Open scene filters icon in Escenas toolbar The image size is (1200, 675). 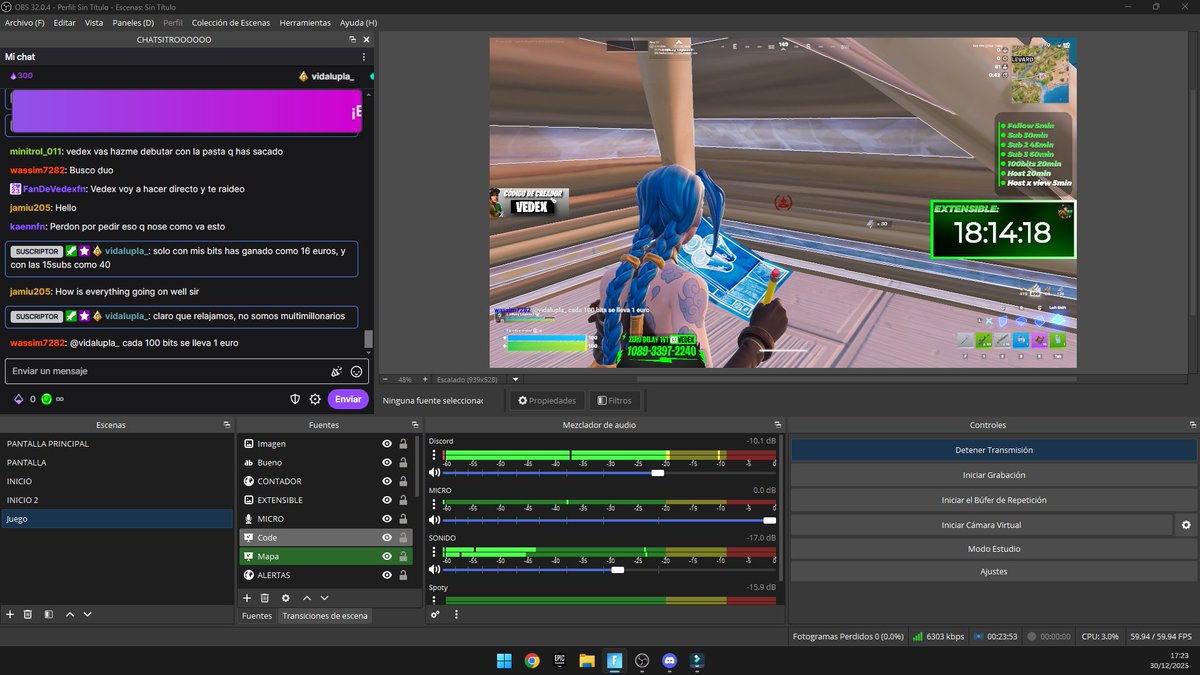click(48, 614)
